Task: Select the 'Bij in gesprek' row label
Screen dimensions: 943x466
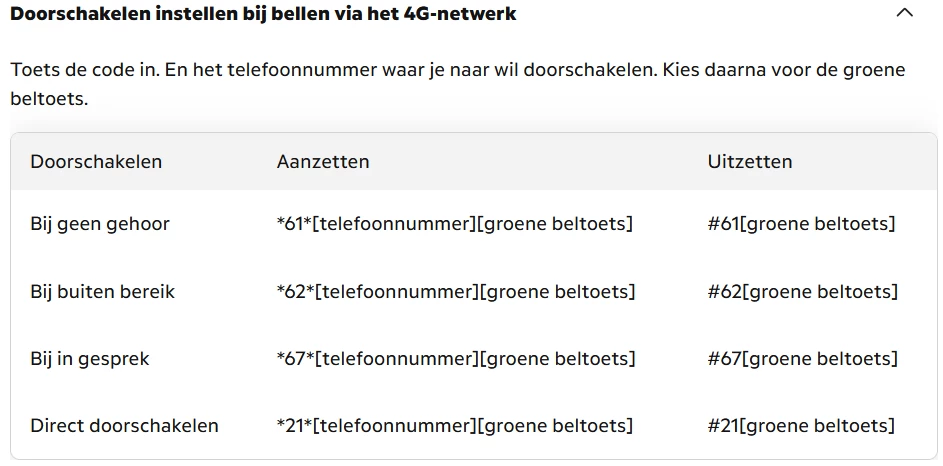Action: pyautogui.click(x=90, y=359)
